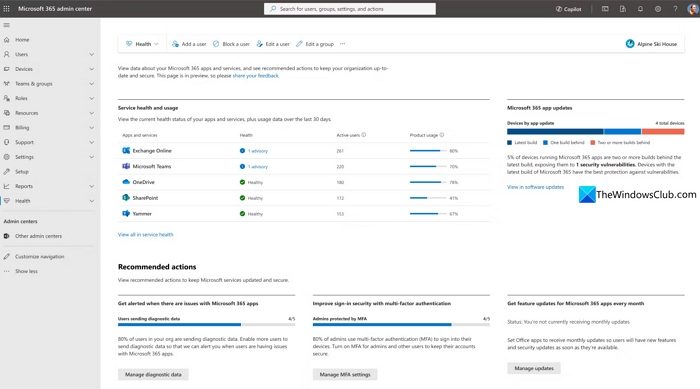This screenshot has height=389, width=700.
Task: Click Manage MFA settings button
Action: (345, 374)
